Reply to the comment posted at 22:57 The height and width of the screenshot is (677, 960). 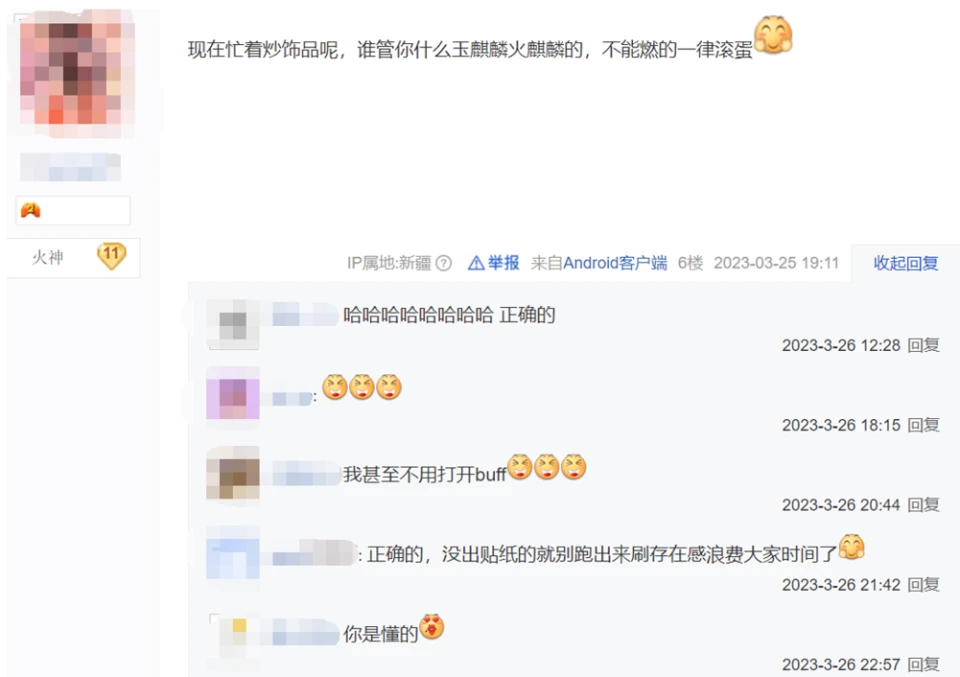point(923,664)
